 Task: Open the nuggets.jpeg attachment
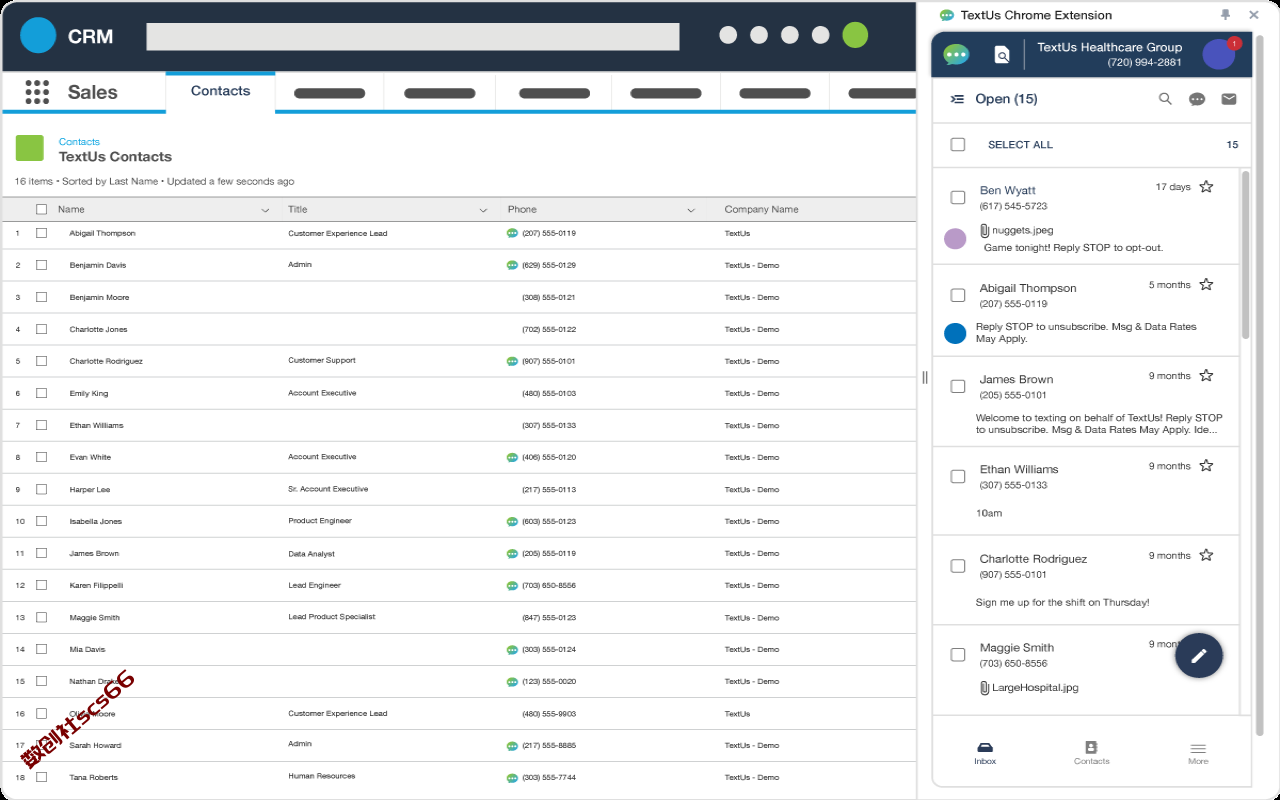click(1015, 230)
